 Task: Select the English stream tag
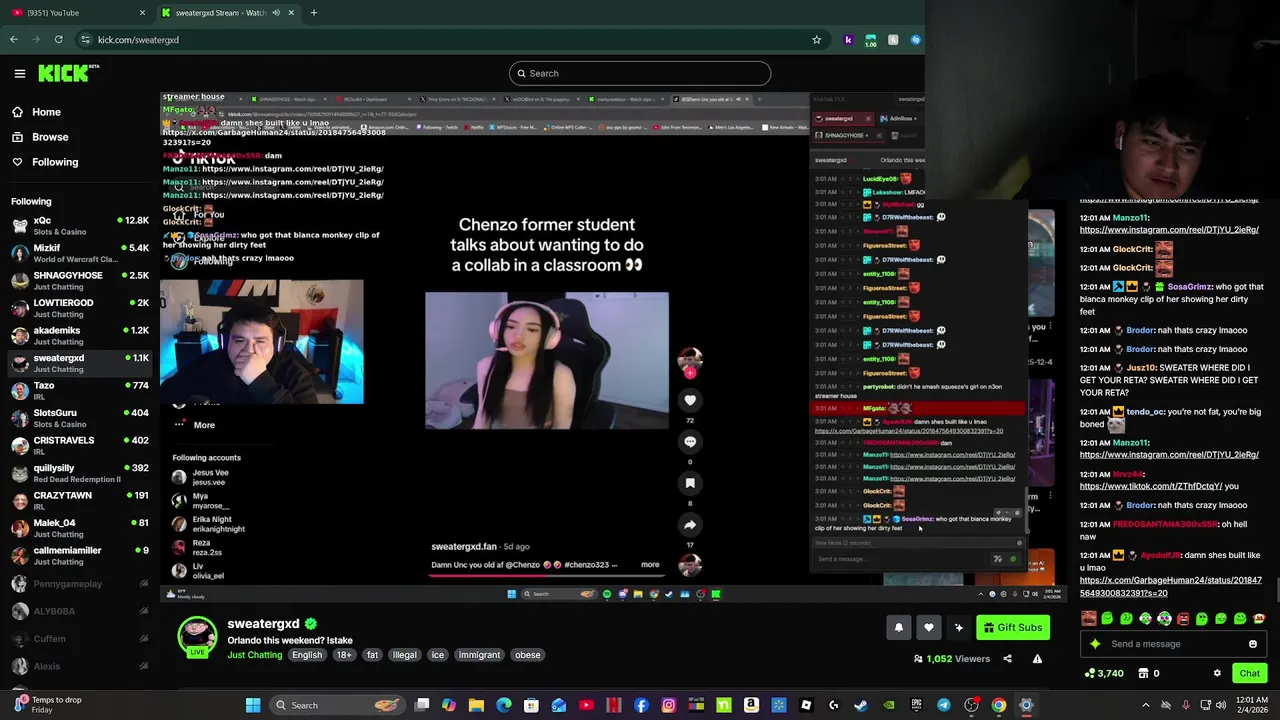tap(307, 655)
